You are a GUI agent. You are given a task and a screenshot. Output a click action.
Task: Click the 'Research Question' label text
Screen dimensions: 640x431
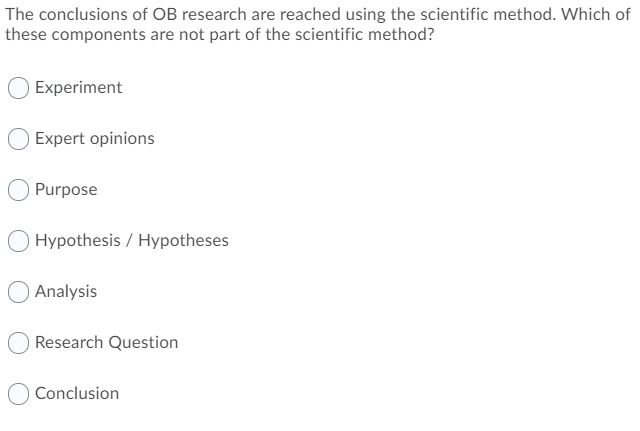(x=106, y=343)
